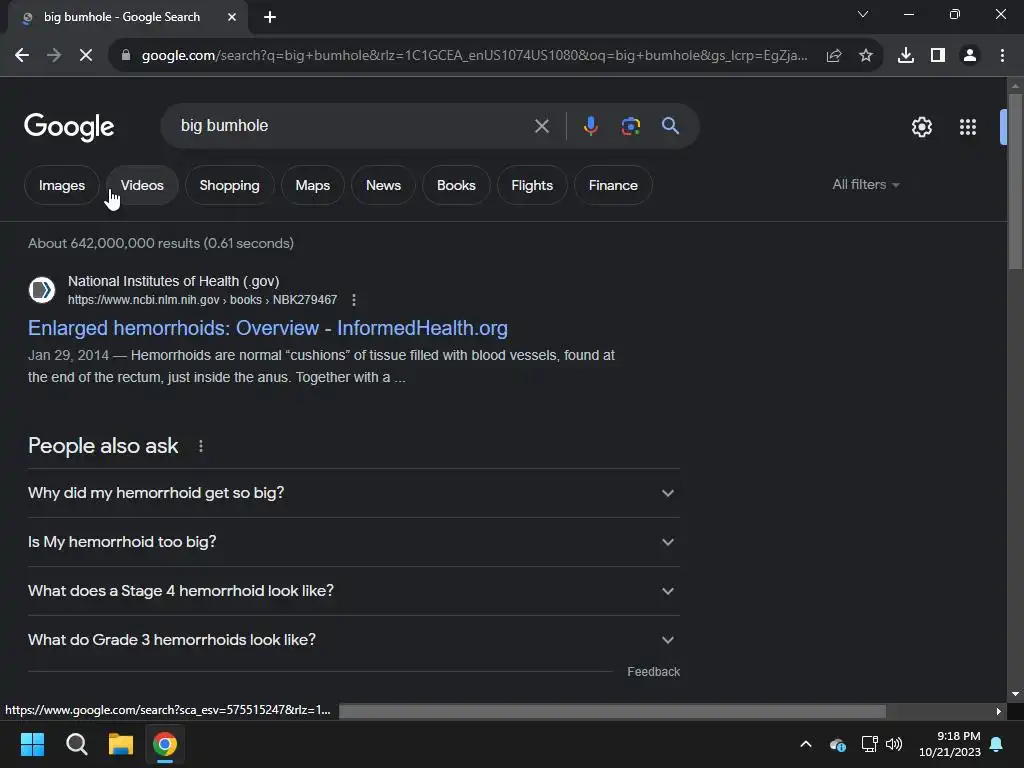The image size is (1024, 768).
Task: Clear the search box with the X
Action: click(541, 126)
